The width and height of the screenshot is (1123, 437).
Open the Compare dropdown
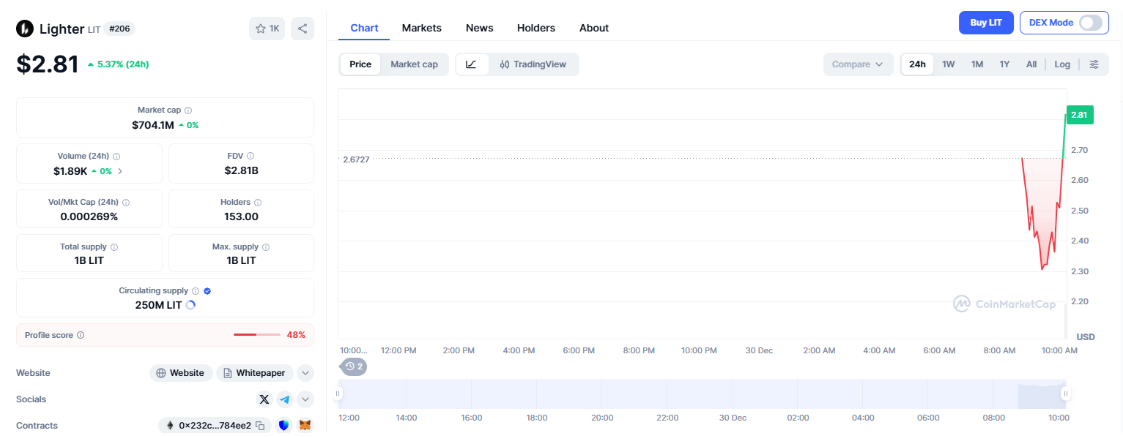(x=858, y=64)
